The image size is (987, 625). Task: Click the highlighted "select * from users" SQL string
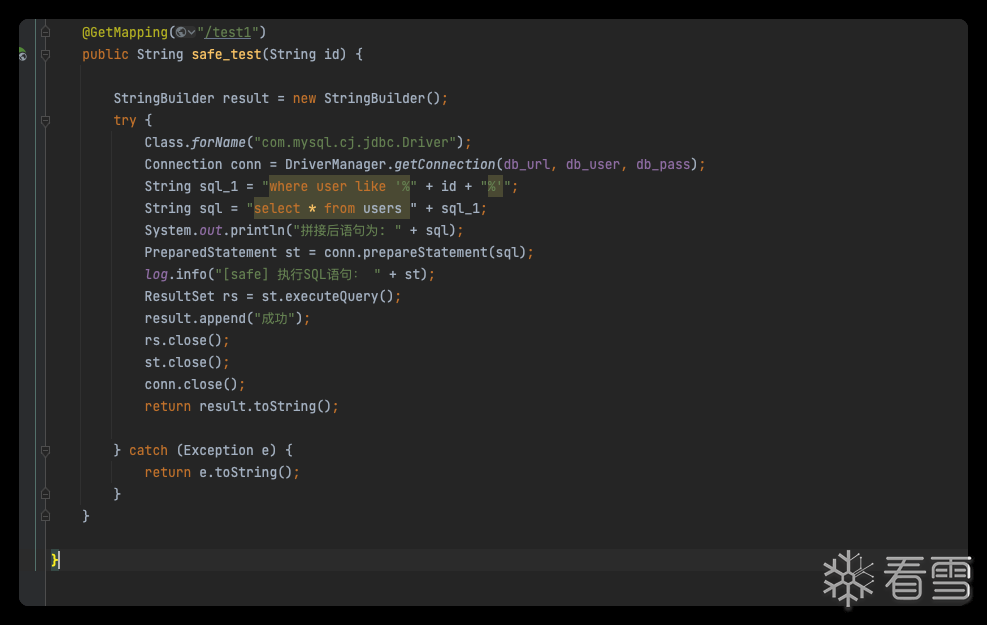pos(328,209)
